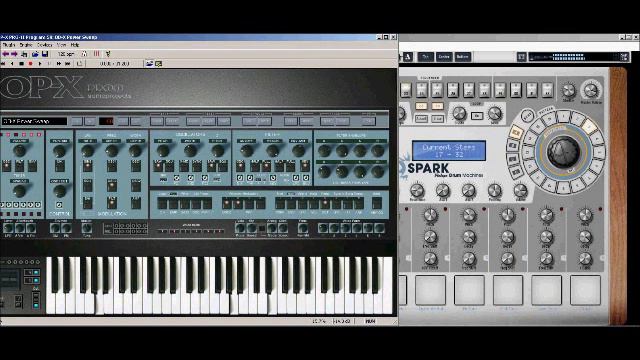The width and height of the screenshot is (640, 360).
Task: Click the large black jog dial in Spark
Action: coord(563,151)
